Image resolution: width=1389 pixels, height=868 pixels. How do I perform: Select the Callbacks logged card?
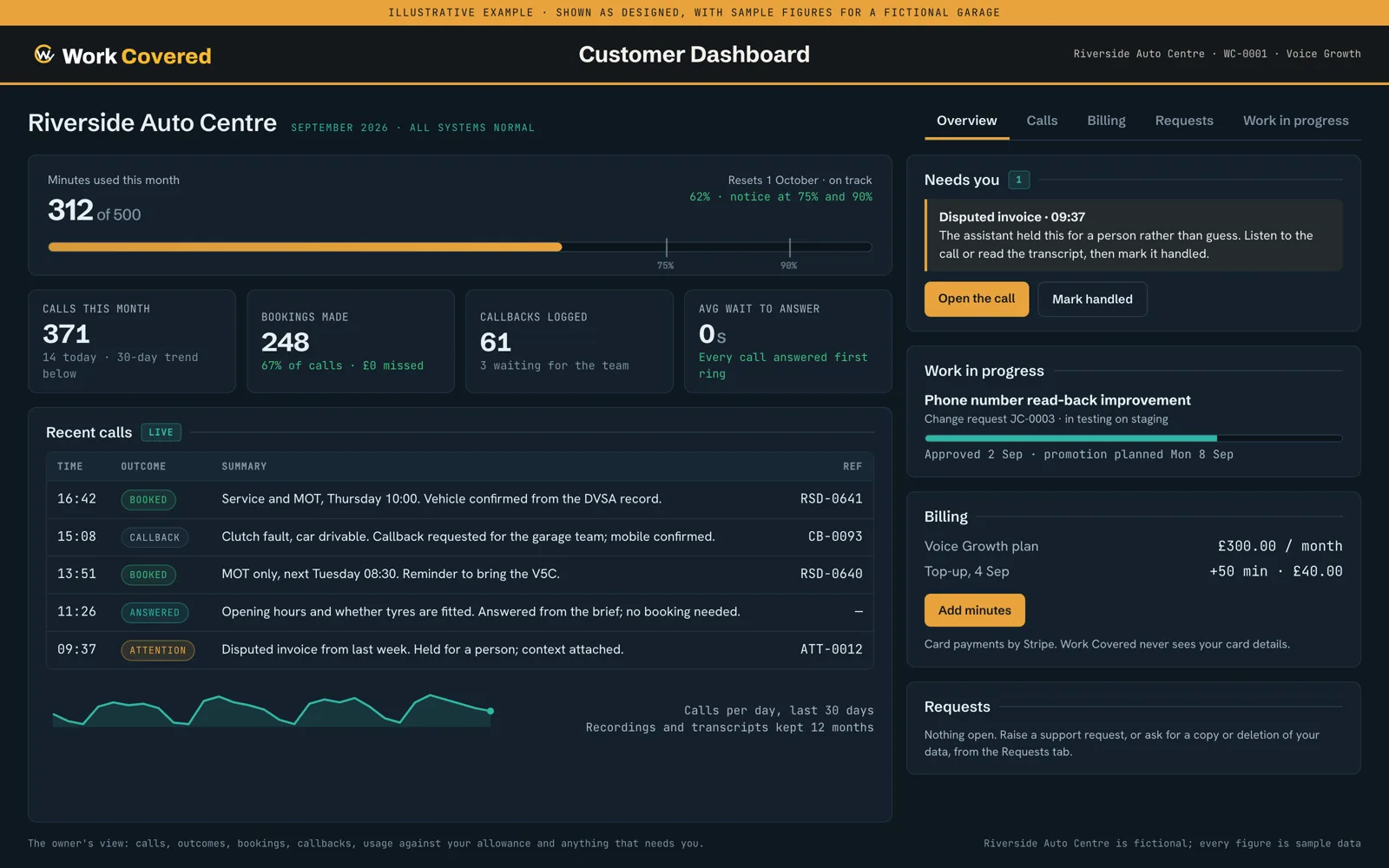point(569,341)
